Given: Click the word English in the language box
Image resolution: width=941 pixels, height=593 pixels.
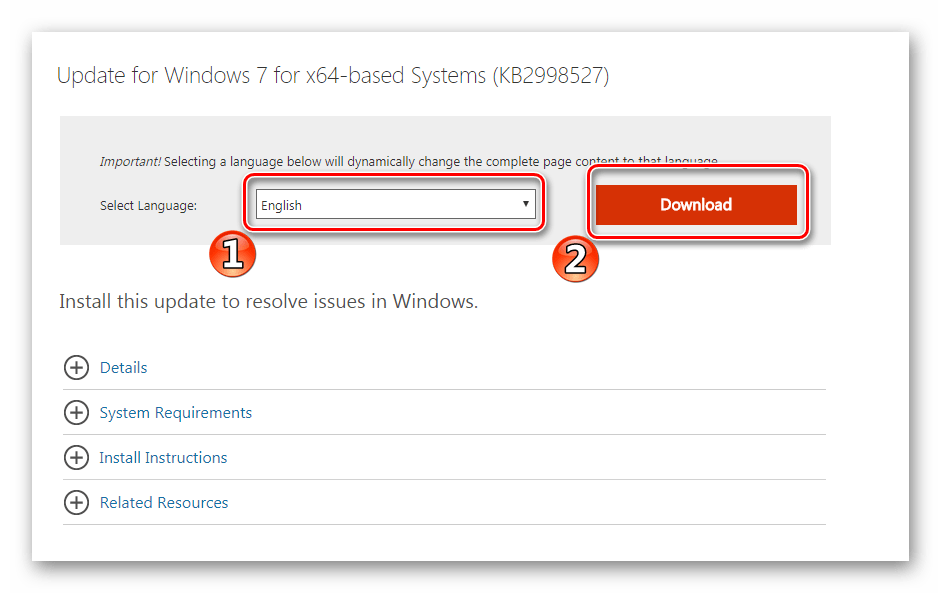Looking at the screenshot, I should click(x=281, y=205).
